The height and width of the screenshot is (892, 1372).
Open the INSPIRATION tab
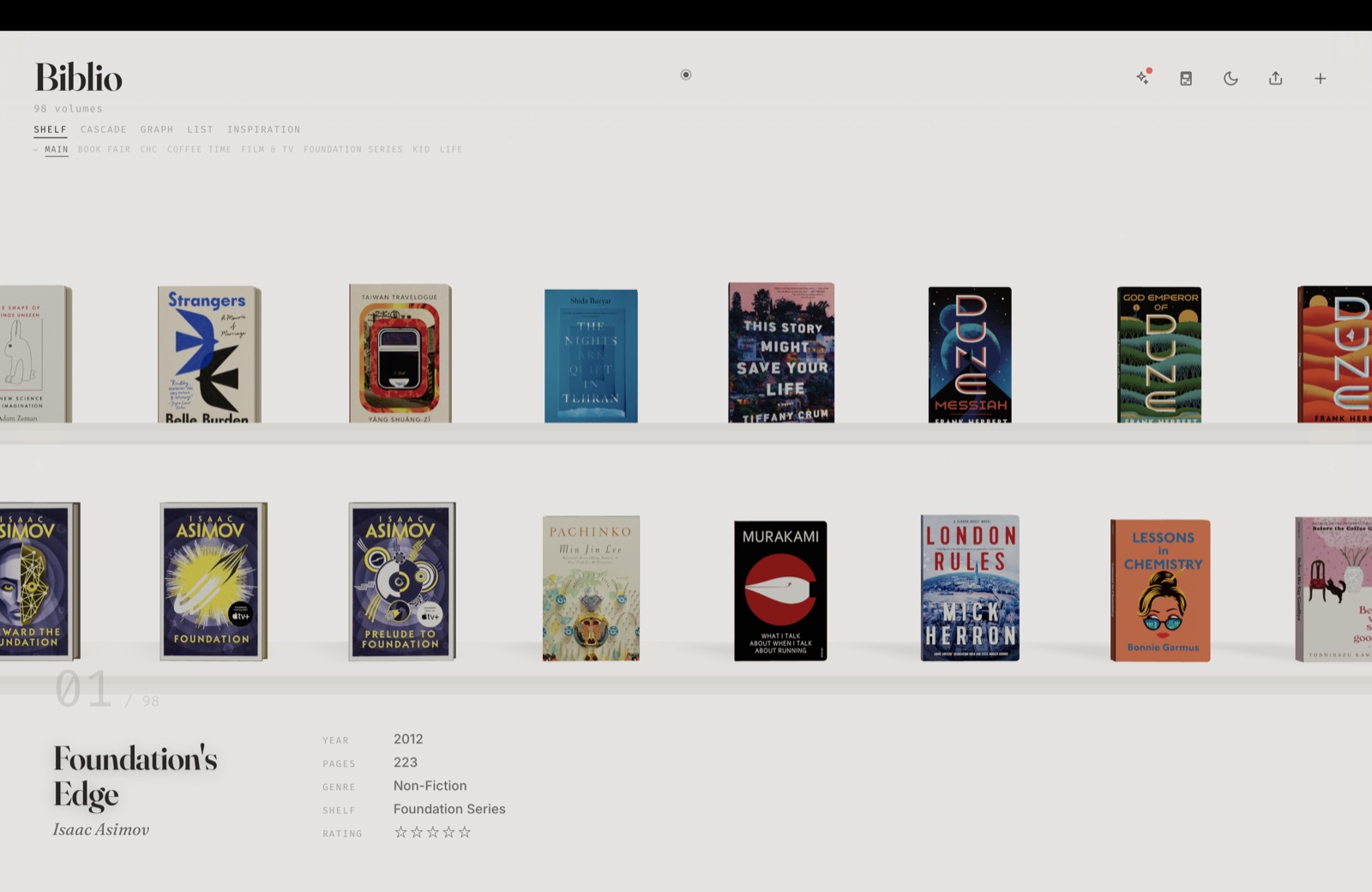tap(263, 130)
